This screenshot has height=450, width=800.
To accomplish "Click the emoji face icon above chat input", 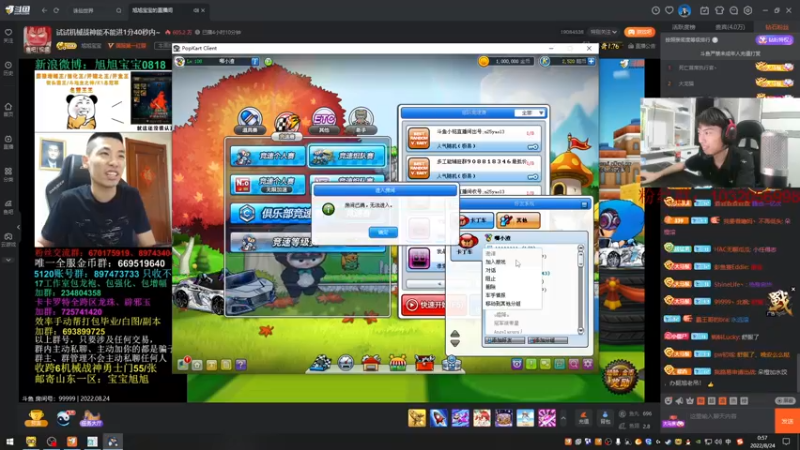I will pos(668,401).
